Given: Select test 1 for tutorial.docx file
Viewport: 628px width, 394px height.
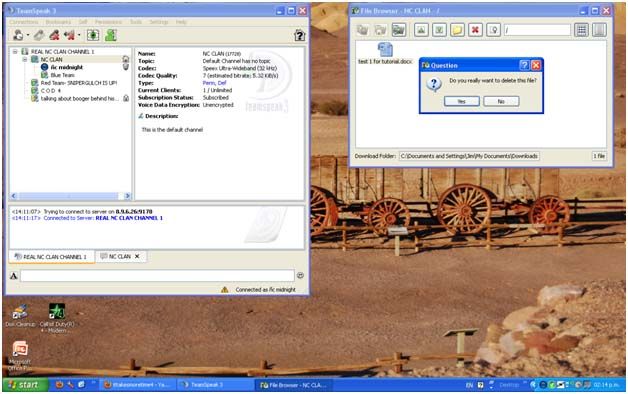Looking at the screenshot, I should tap(385, 54).
